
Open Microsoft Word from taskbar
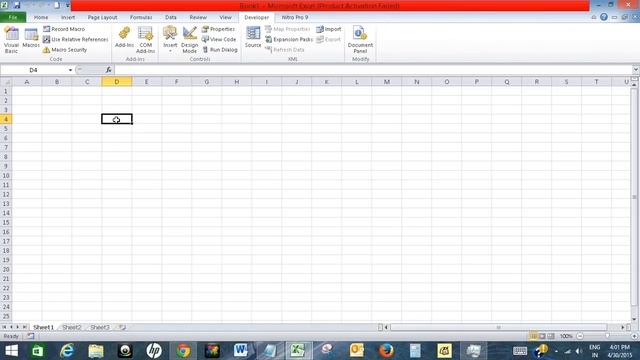coord(240,351)
